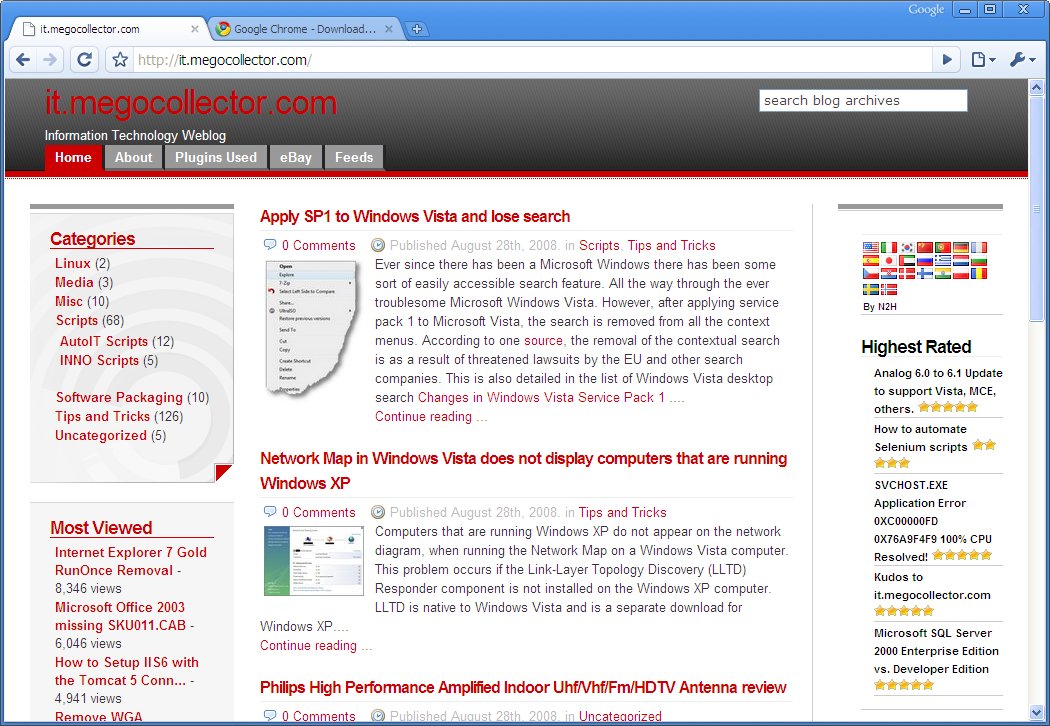Go back with the browser Back arrow

click(x=23, y=60)
